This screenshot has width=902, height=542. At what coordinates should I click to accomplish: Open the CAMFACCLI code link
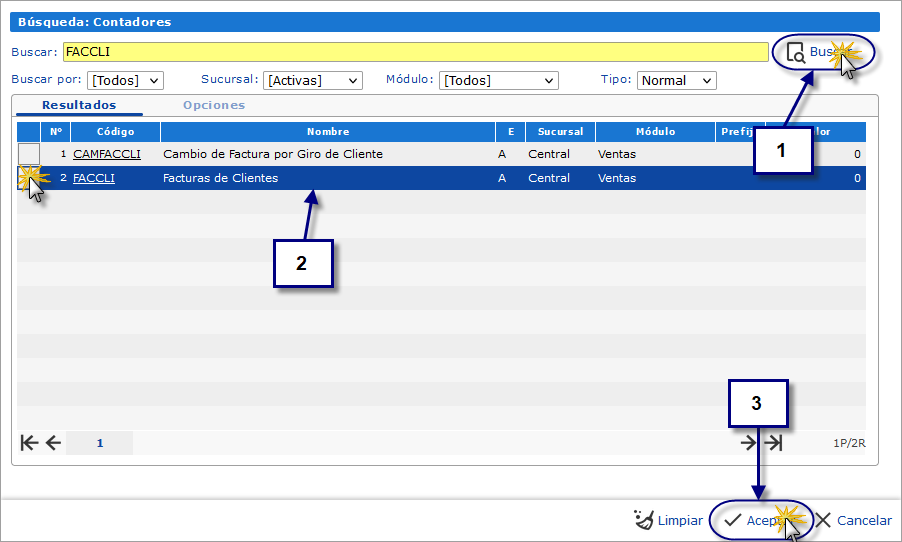tap(106, 154)
